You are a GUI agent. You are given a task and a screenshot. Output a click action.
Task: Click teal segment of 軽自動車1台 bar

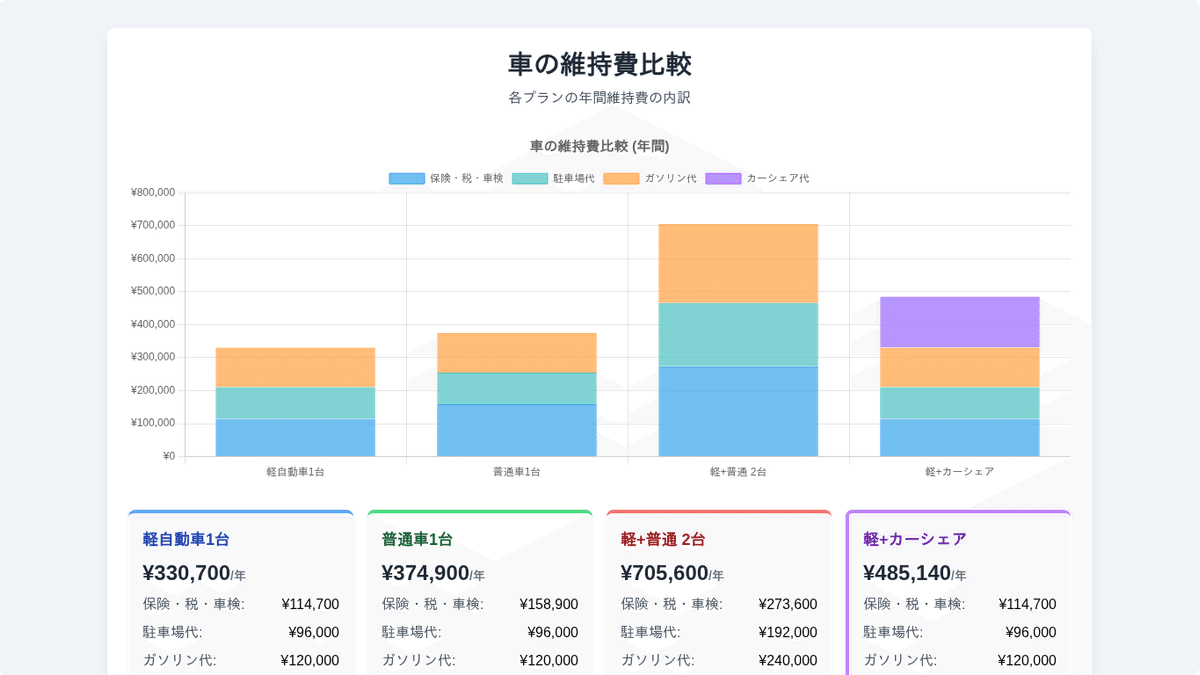(x=295, y=403)
